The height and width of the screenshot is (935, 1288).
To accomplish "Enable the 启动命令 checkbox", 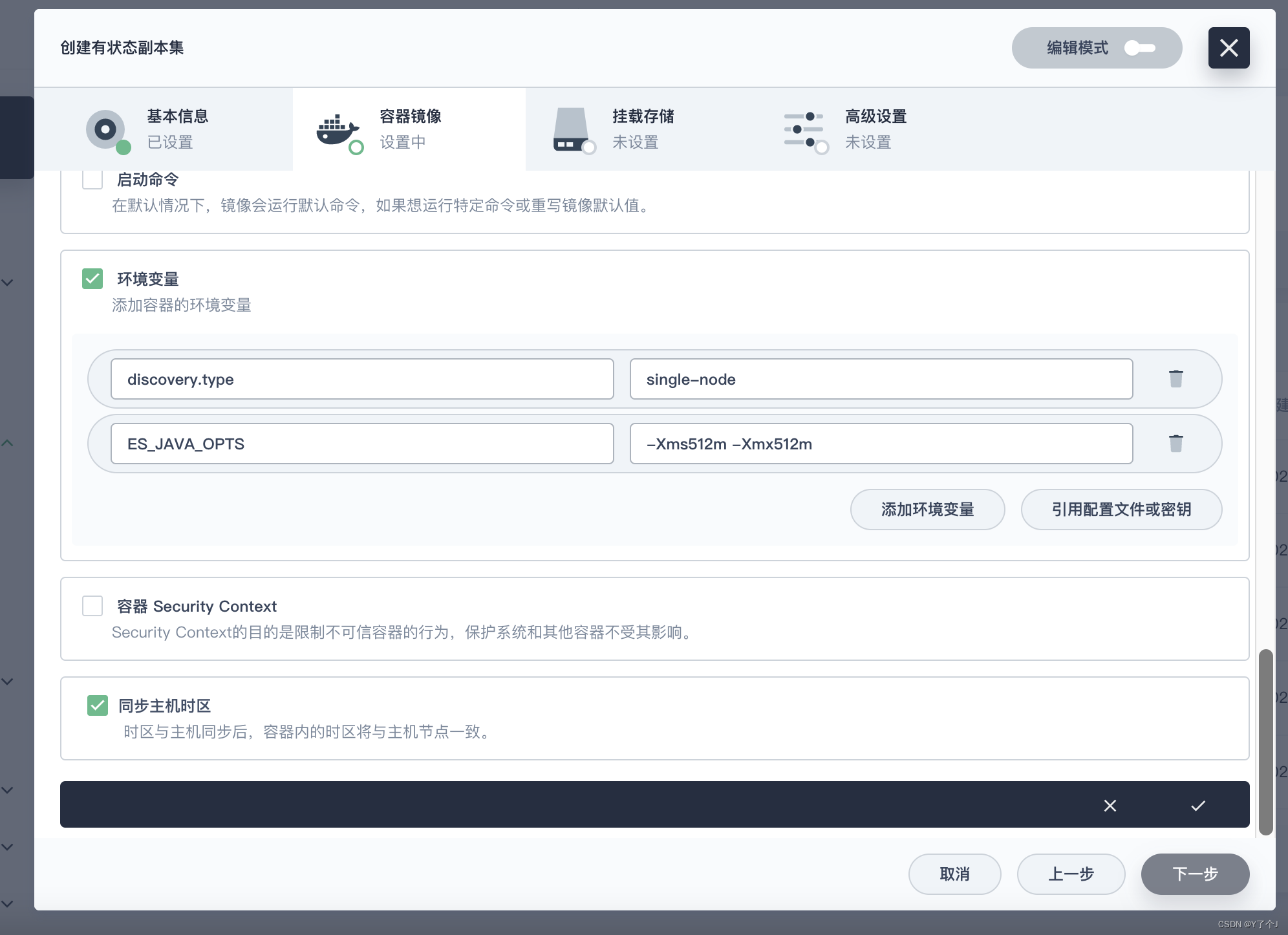I will click(92, 179).
